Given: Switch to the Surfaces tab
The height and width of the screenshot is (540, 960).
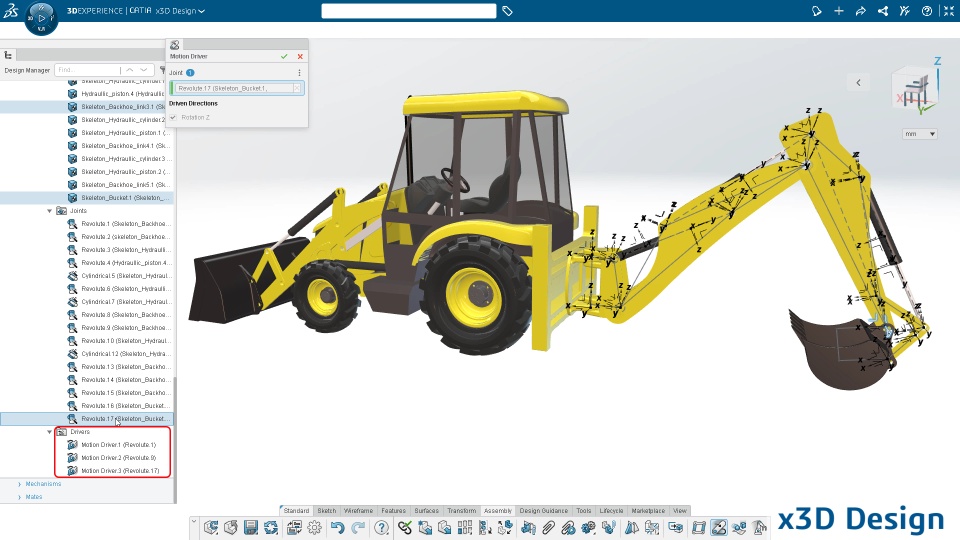Looking at the screenshot, I should point(426,511).
